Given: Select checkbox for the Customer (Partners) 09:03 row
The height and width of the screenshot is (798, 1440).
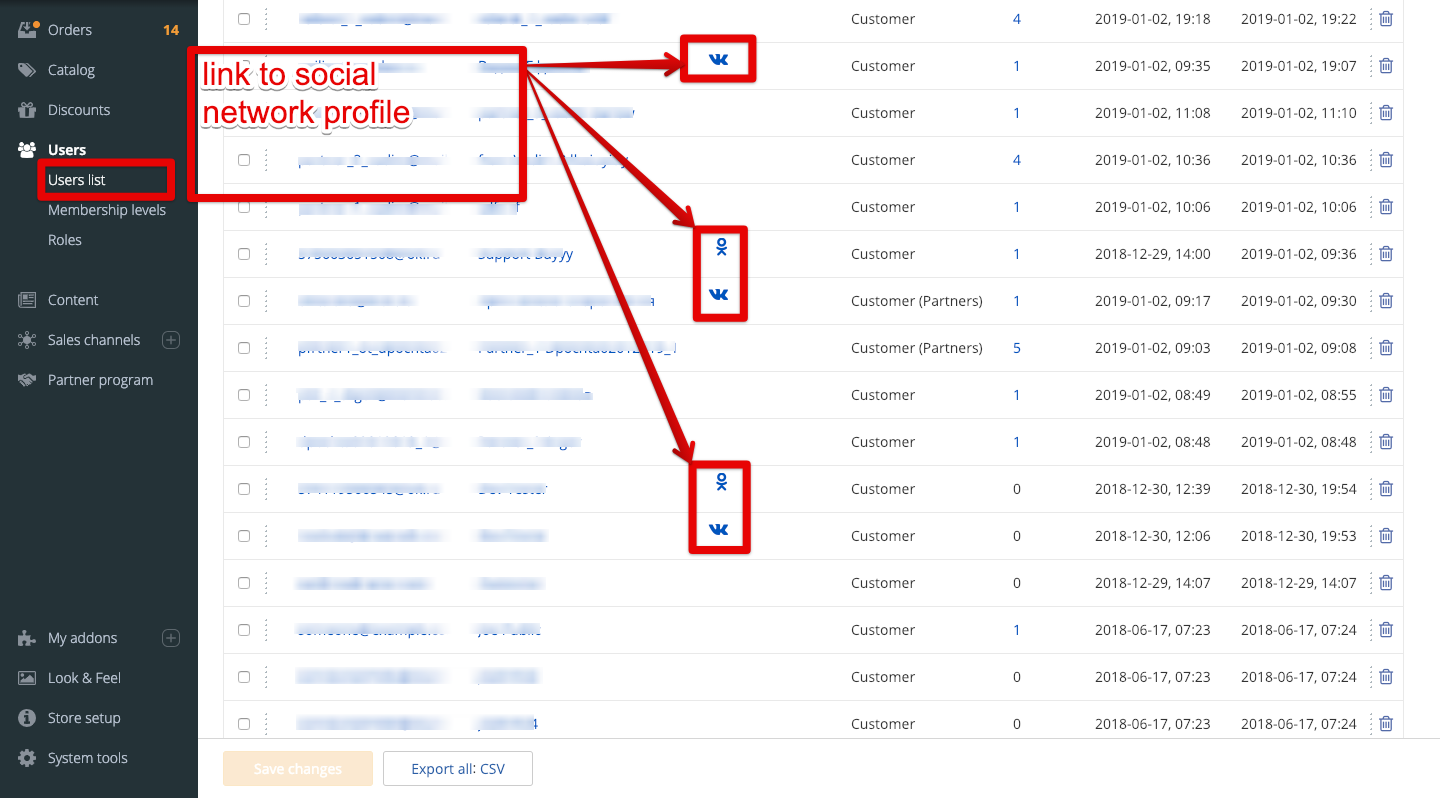Looking at the screenshot, I should 244,348.
